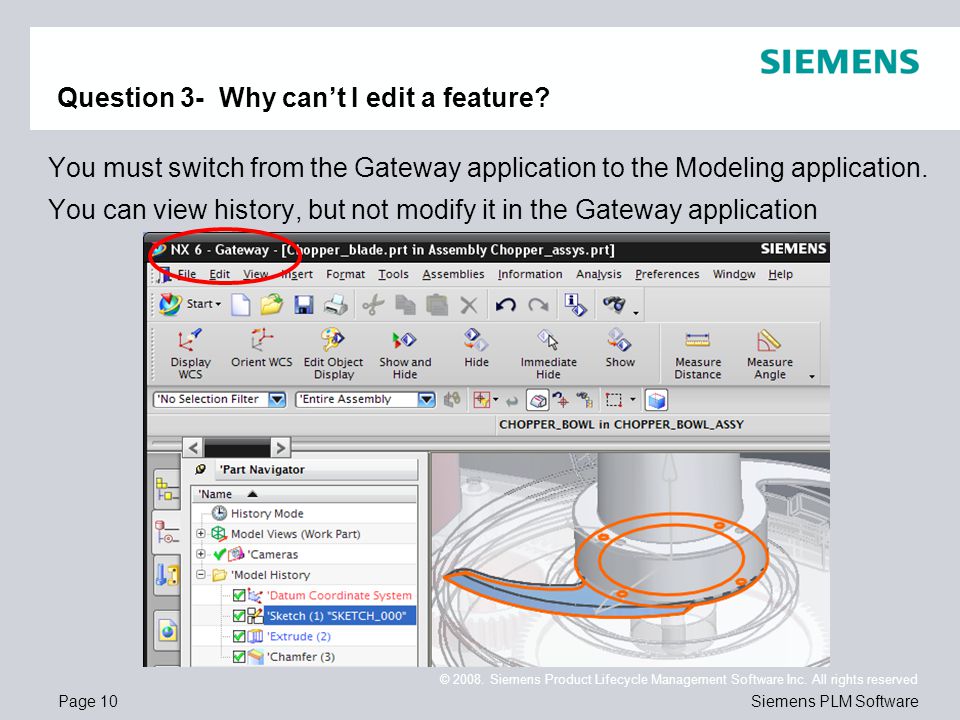Open the Help menu
Image resolution: width=960 pixels, height=720 pixels.
tap(780, 274)
